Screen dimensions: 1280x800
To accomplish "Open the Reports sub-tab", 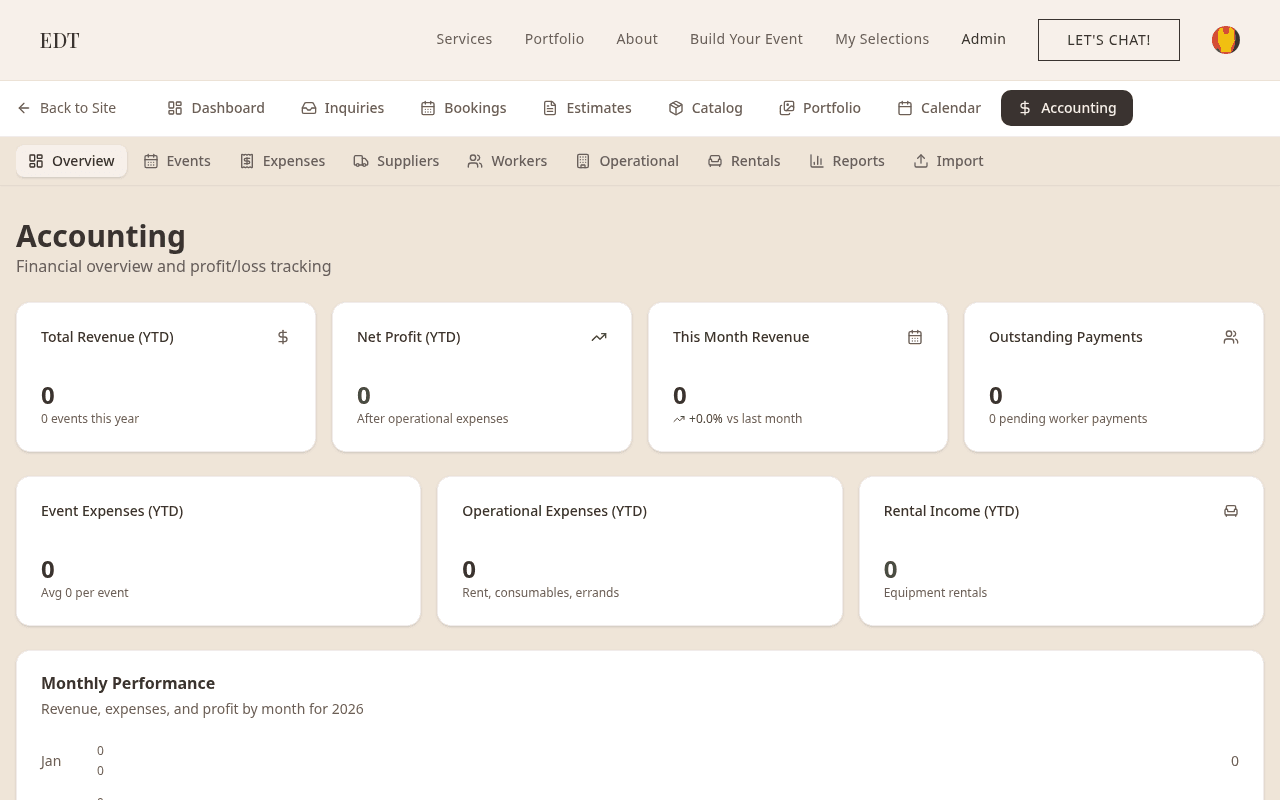I will coord(847,161).
